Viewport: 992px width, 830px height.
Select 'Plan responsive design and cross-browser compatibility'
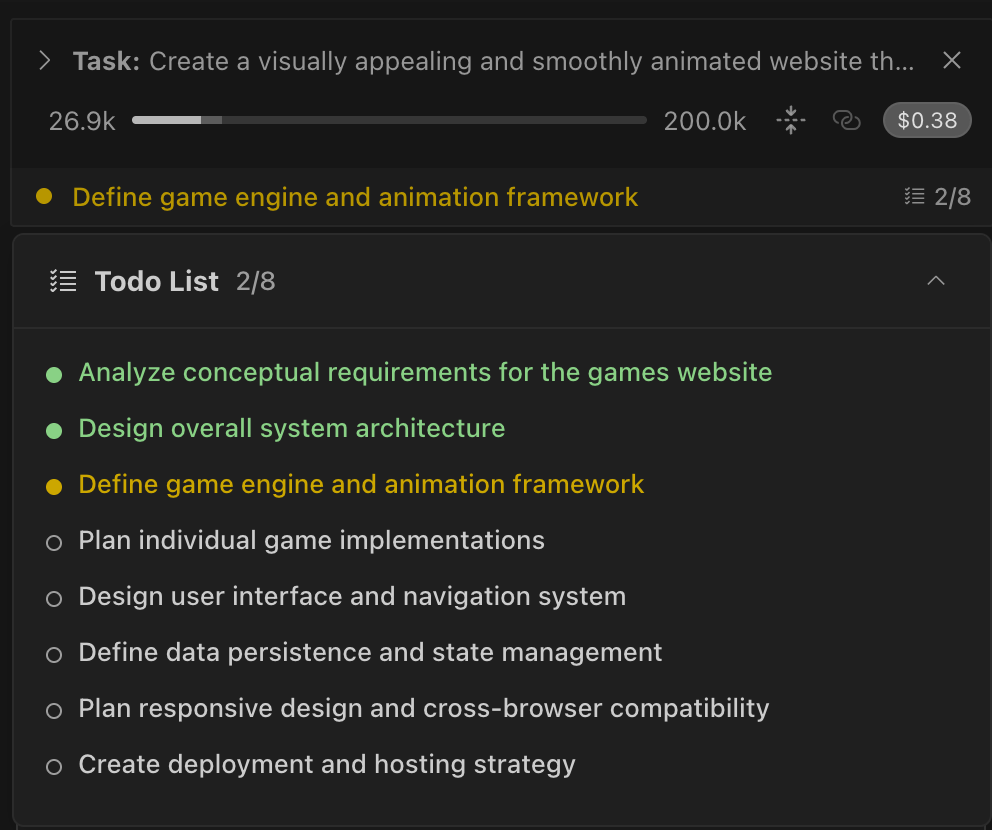pyautogui.click(x=423, y=708)
